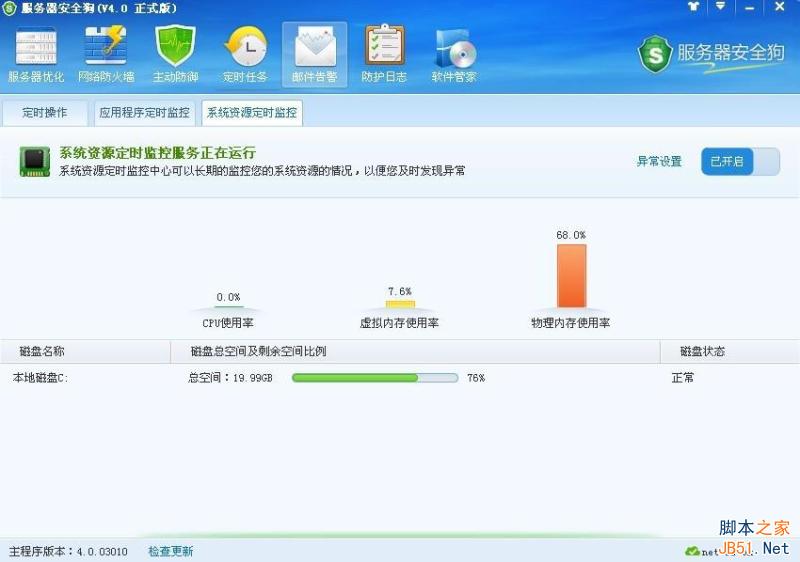
Task: Click the 正常 disk status
Action: (x=683, y=378)
